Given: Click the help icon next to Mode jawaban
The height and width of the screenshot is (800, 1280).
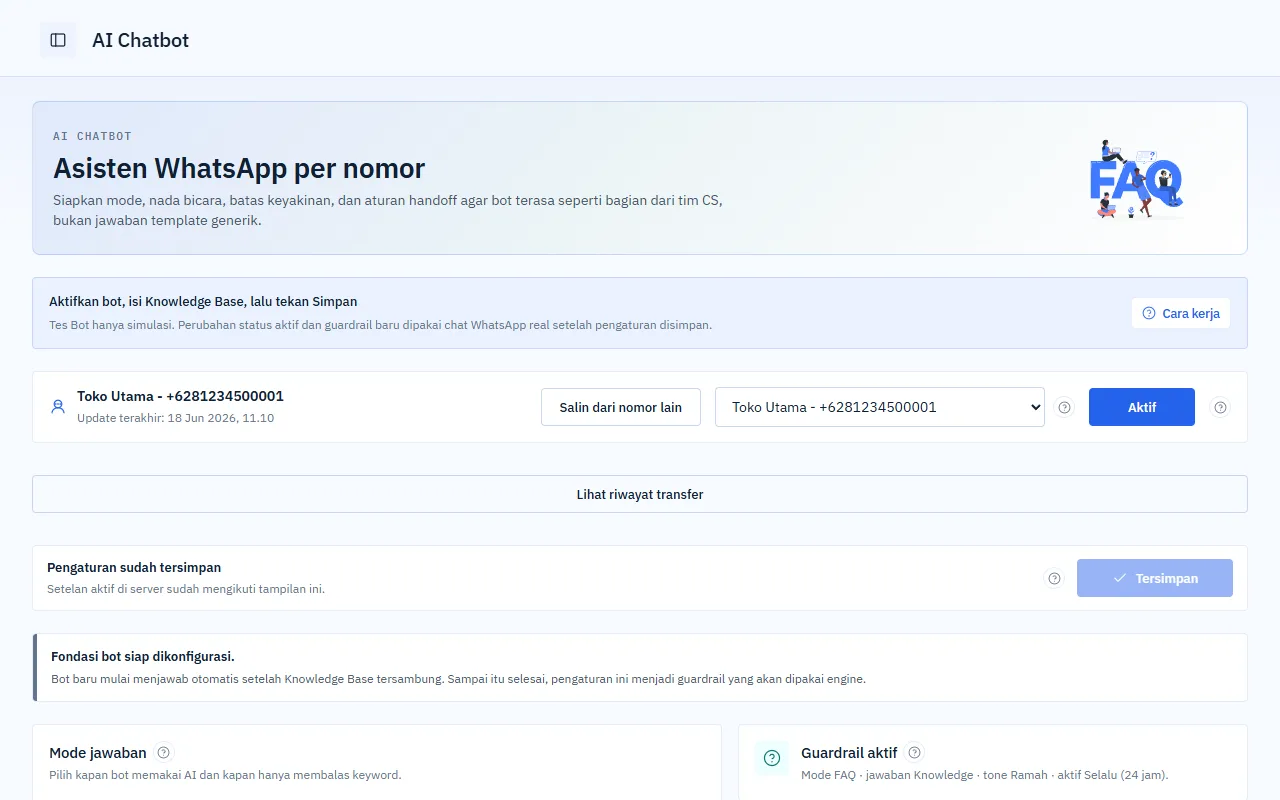Looking at the screenshot, I should click(164, 752).
